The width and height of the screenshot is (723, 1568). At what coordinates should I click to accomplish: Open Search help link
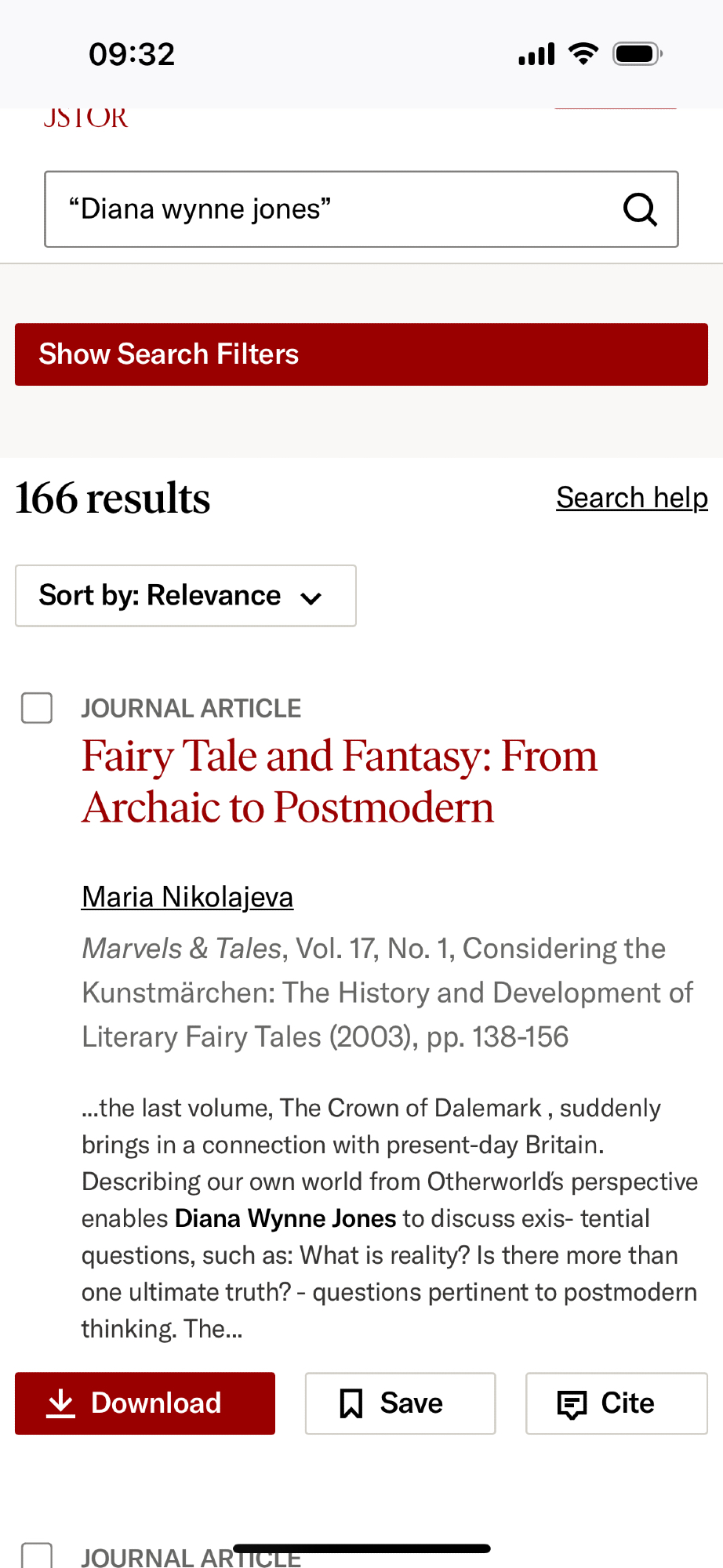click(x=632, y=498)
